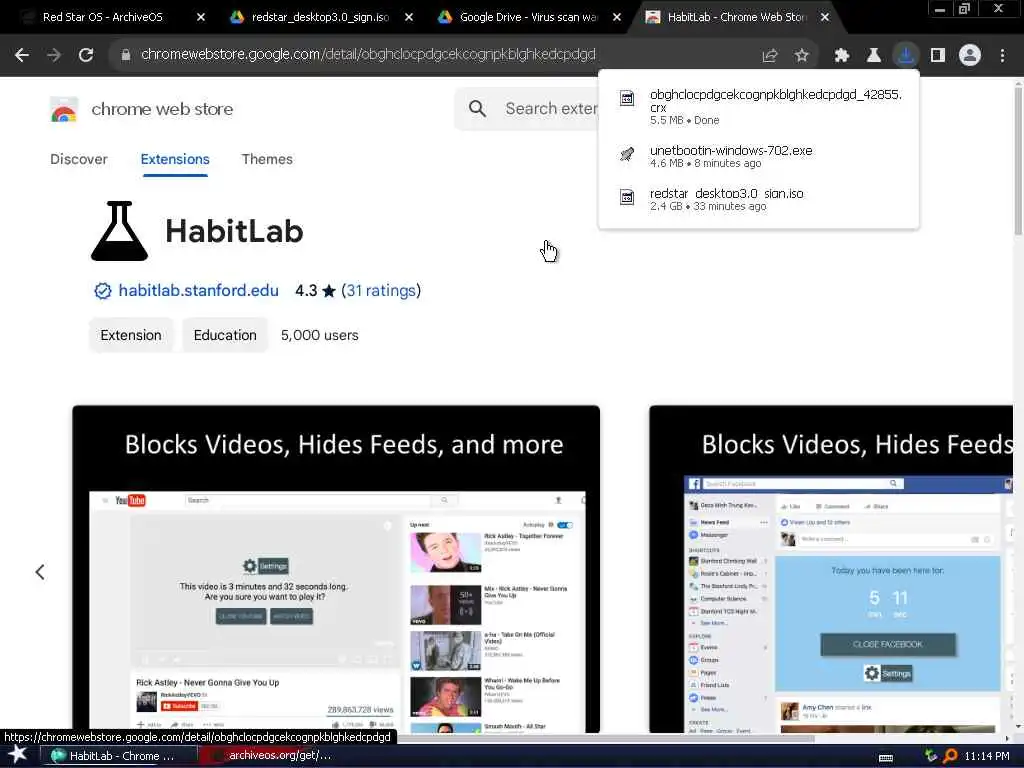The image size is (1024, 768).
Task: Click the taskbar clock showing 11:14 PM
Action: (x=987, y=756)
